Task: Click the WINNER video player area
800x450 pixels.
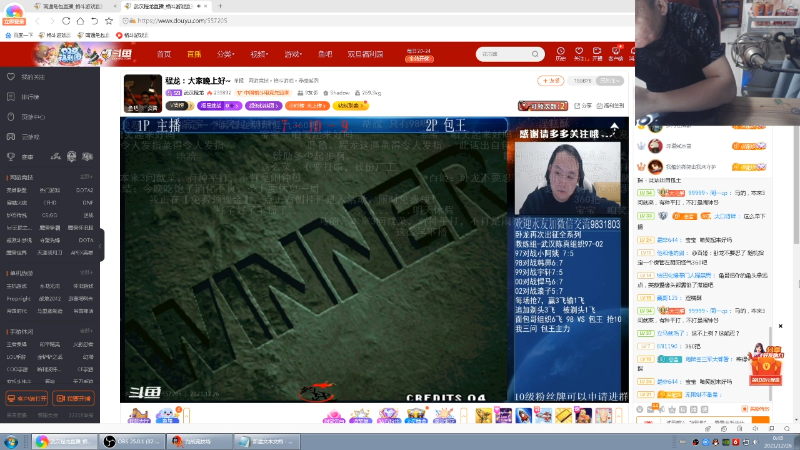Action: coord(314,260)
